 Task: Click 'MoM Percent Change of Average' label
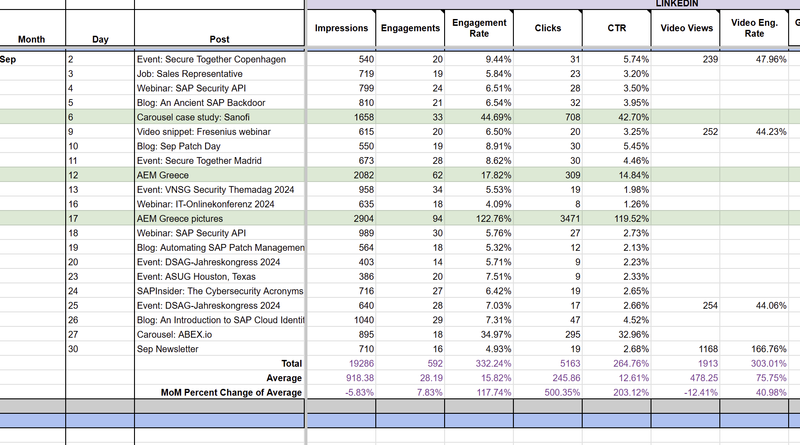(x=219, y=392)
